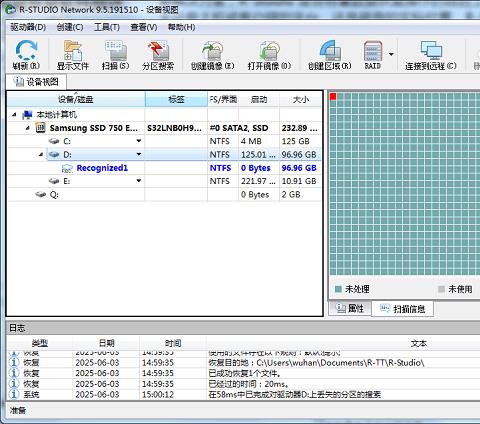Open the 工具(T) menu
Screen dimensions: 480x424
107,27
